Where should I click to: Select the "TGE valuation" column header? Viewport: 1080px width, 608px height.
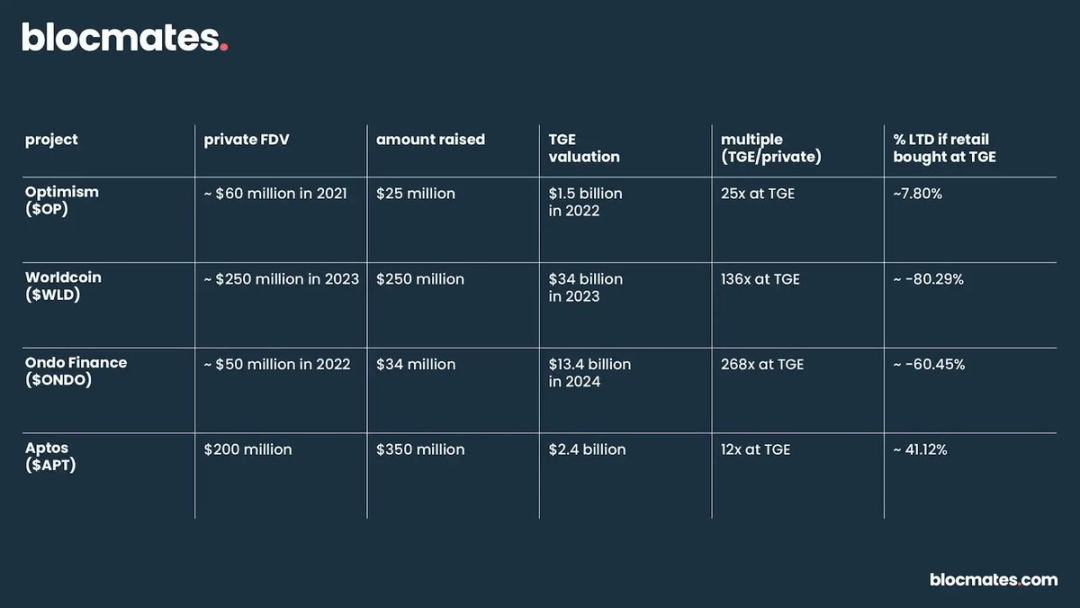584,148
